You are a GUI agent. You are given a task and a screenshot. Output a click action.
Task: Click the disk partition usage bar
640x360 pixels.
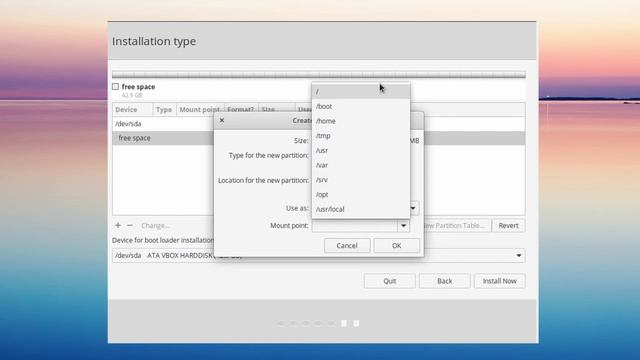319,74
